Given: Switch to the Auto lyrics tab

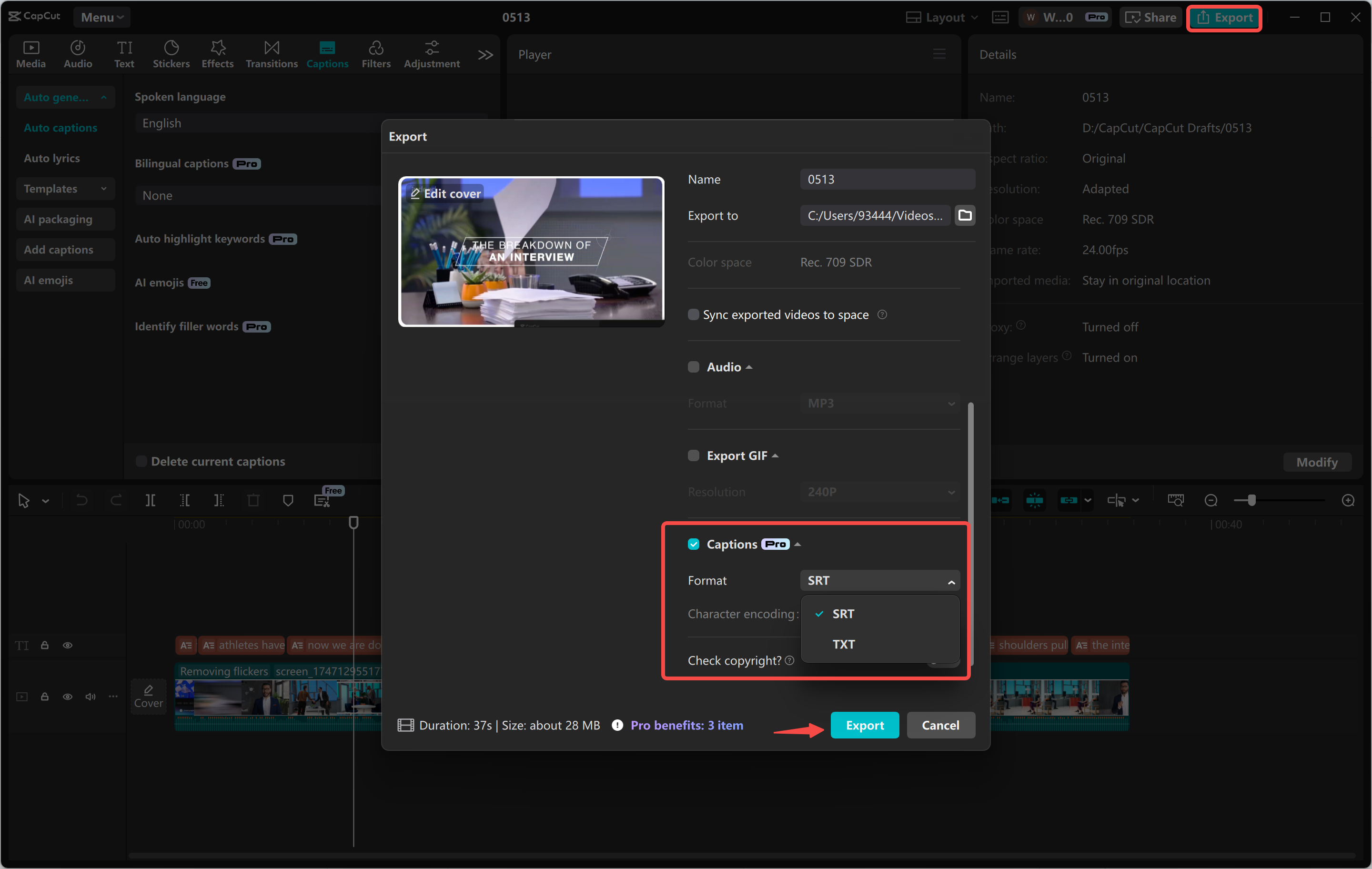Looking at the screenshot, I should click(x=52, y=158).
